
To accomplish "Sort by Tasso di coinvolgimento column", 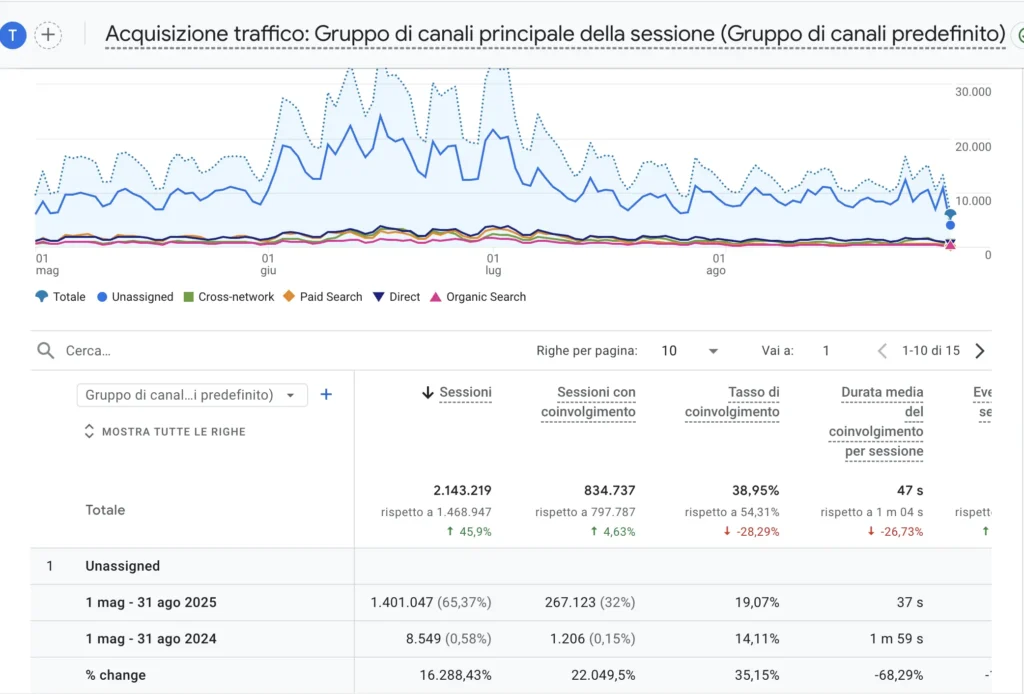I will 732,402.
